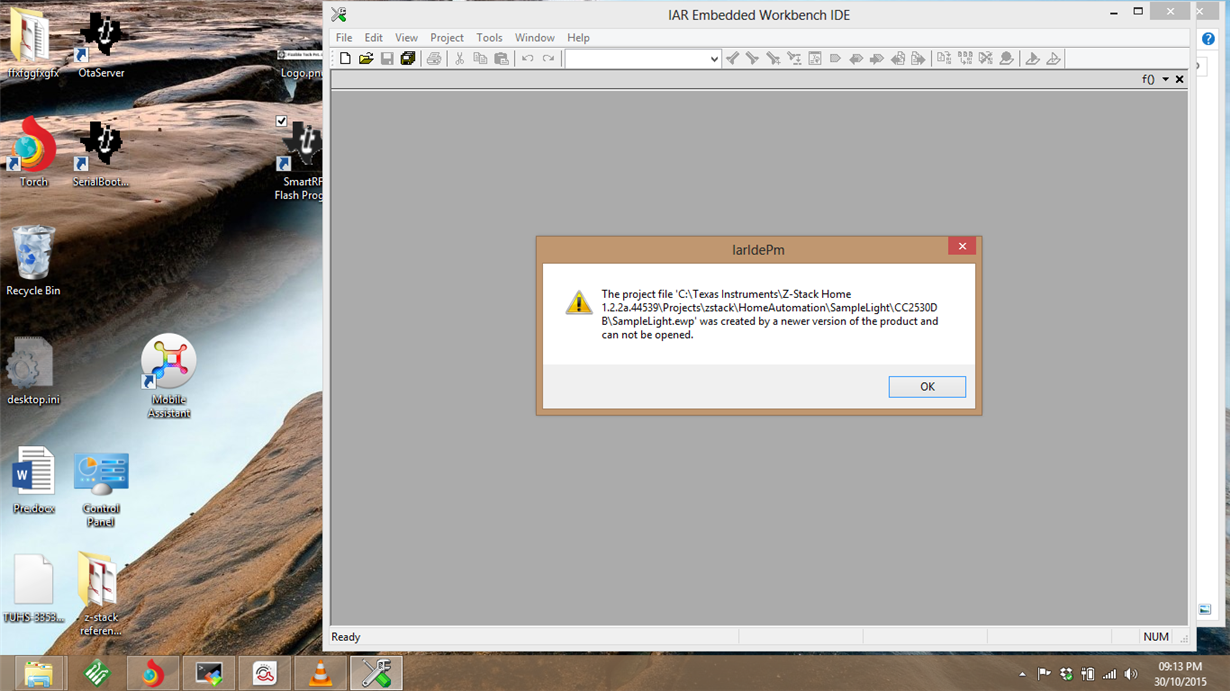Screen dimensions: 1230x691
Task: Click the Ready status bar text
Action: point(346,637)
